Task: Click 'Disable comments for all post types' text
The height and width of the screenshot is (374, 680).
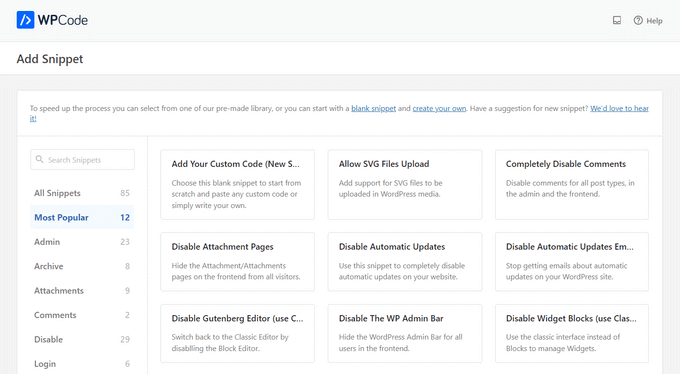Action: (x=570, y=188)
